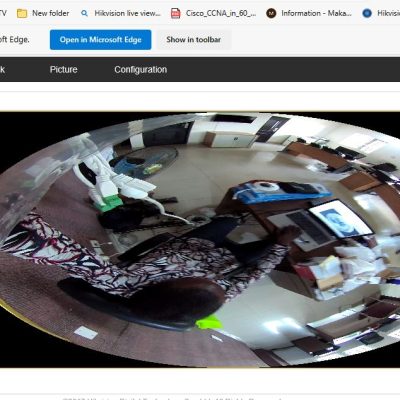Click the monitor shown in the camera feed
The height and width of the screenshot is (400, 400).
340,218
